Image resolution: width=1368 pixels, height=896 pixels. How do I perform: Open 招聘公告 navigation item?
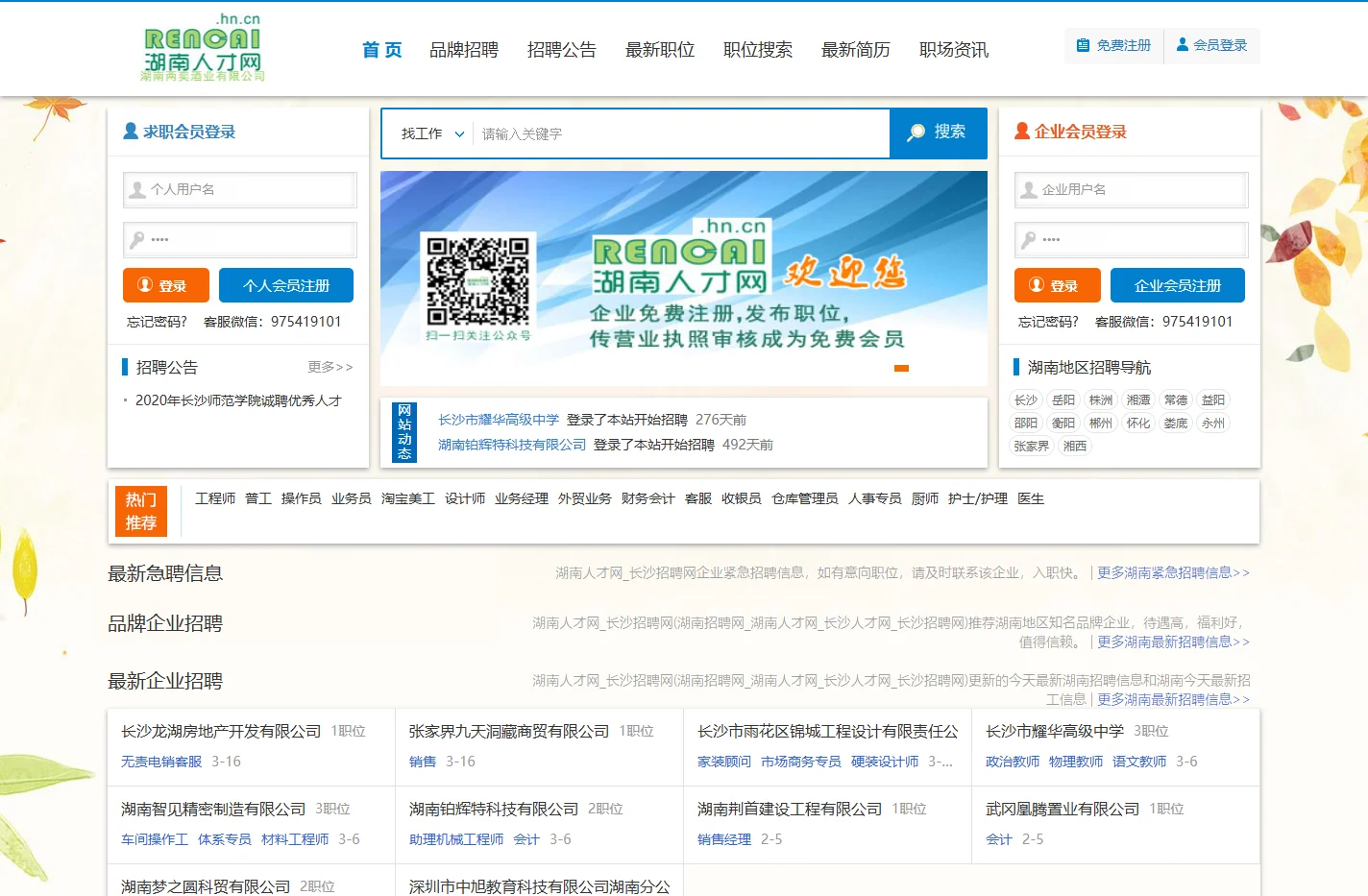pyautogui.click(x=562, y=50)
